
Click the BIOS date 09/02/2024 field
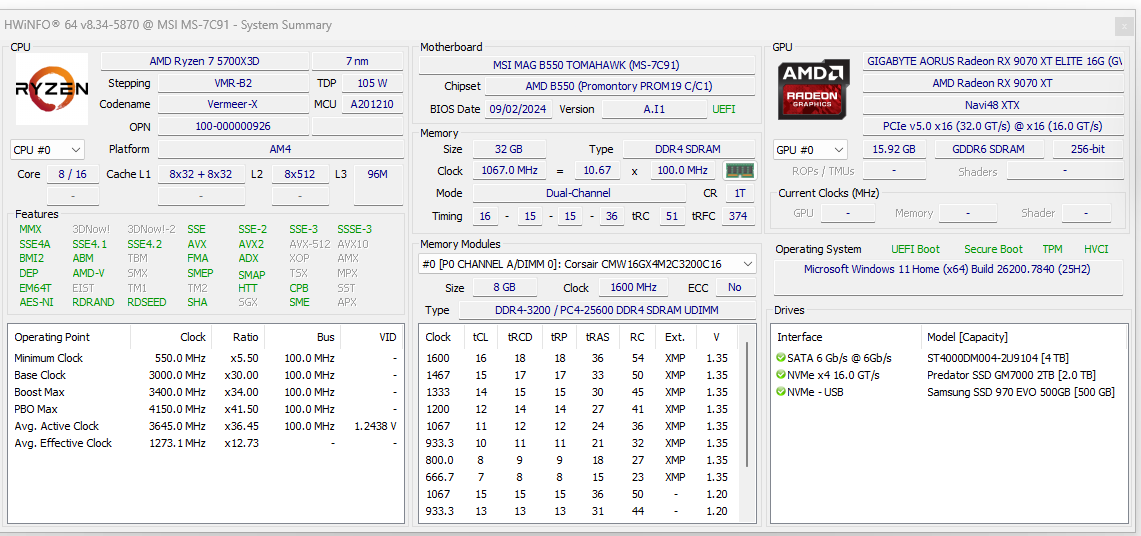click(x=519, y=110)
